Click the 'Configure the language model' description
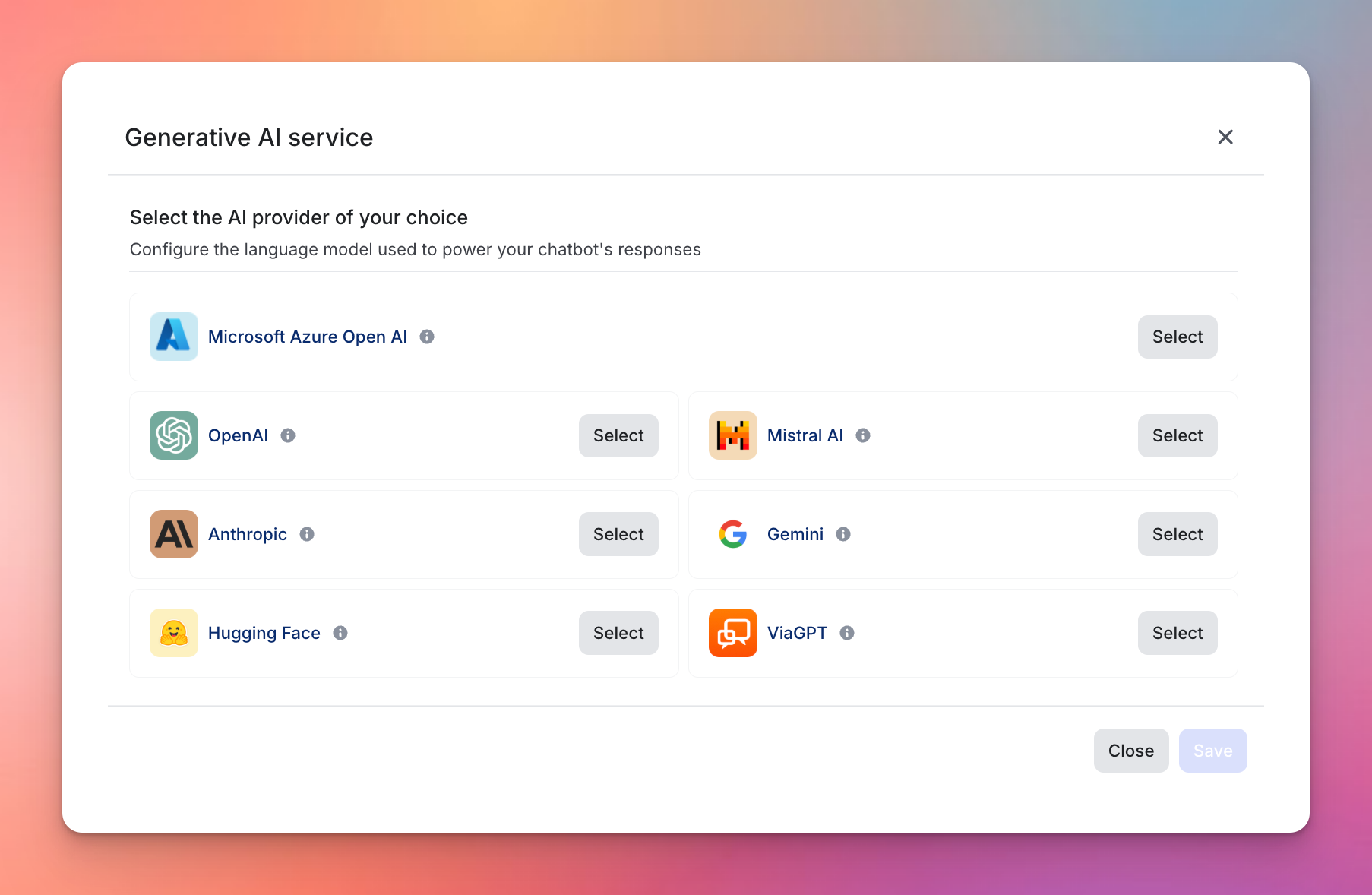This screenshot has width=1372, height=895. point(416,249)
